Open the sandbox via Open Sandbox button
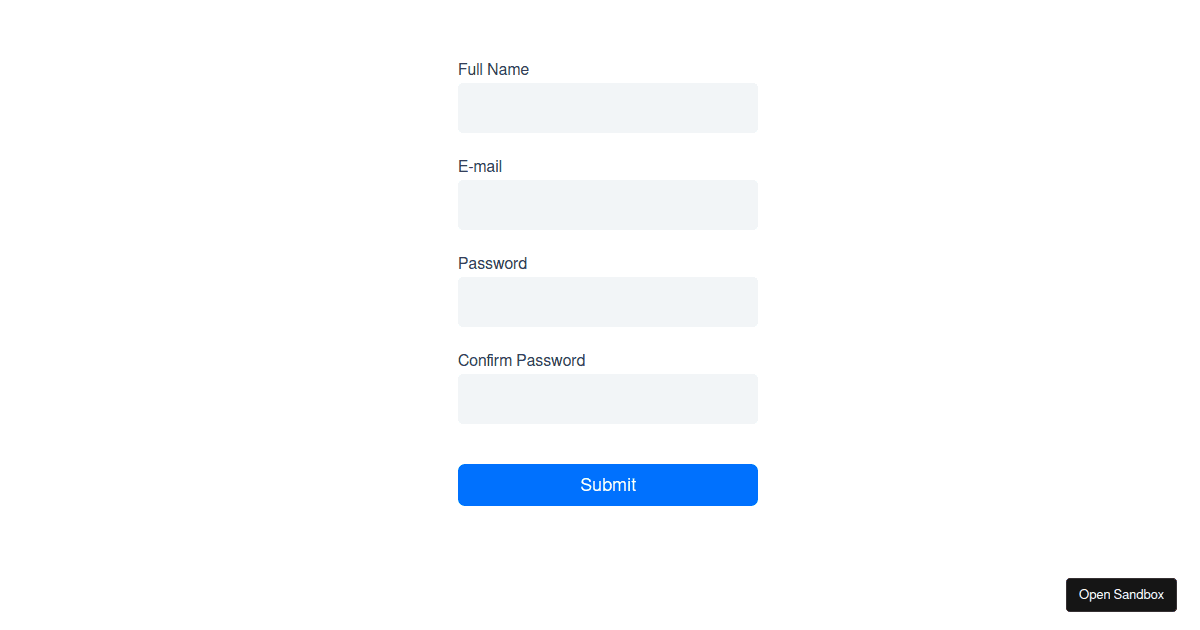This screenshot has height=630, width=1200. pos(1121,595)
